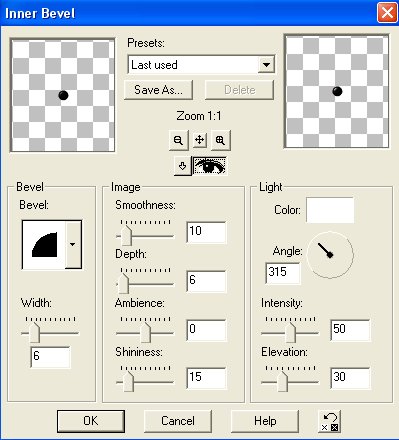This screenshot has height=440, width=399.
Task: Click the bevel shape thumbnail
Action: 44,244
